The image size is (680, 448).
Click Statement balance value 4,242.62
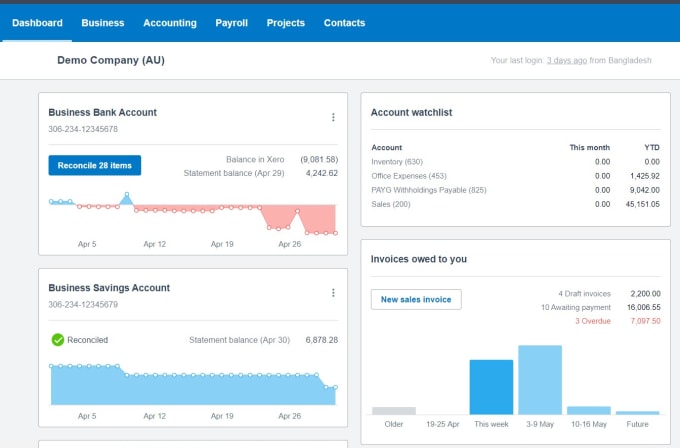point(321,173)
